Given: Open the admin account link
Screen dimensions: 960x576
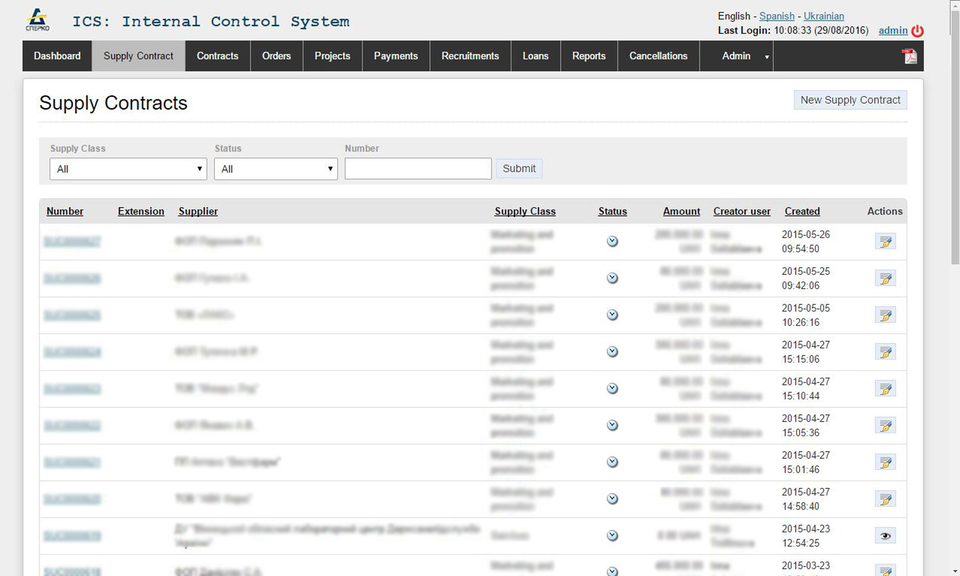Looking at the screenshot, I should 891,30.
